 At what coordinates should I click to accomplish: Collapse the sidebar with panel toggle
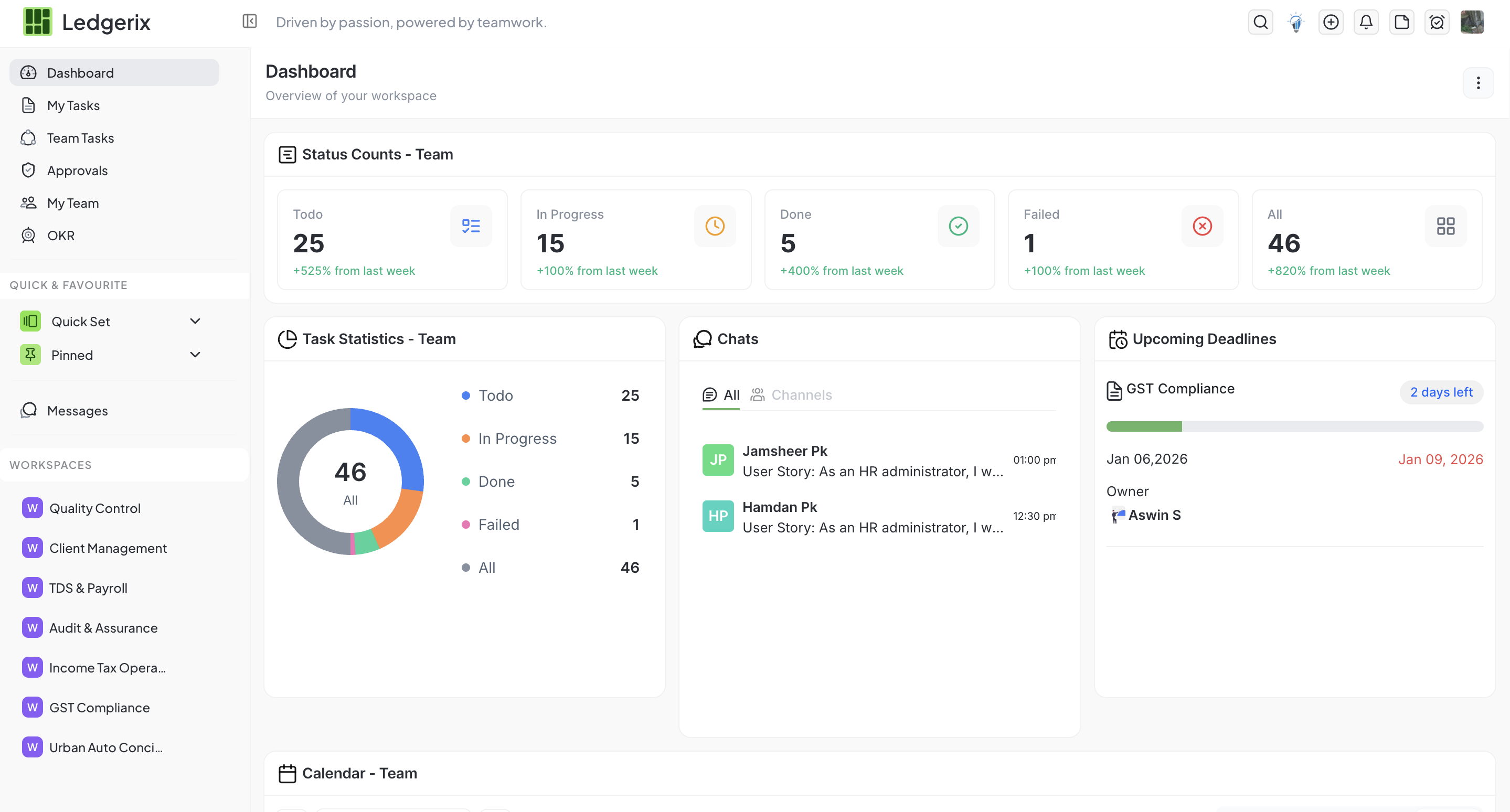[x=250, y=22]
